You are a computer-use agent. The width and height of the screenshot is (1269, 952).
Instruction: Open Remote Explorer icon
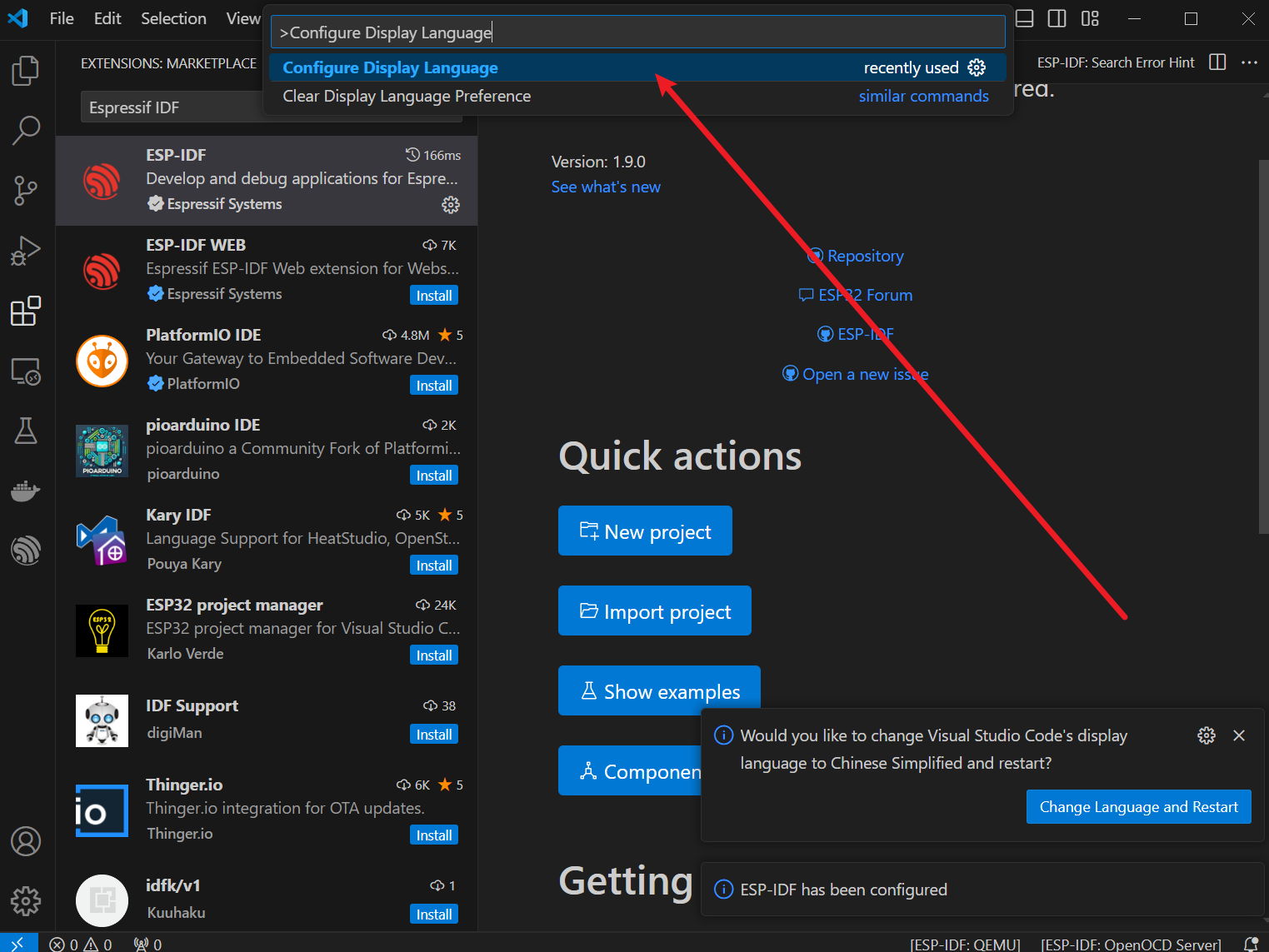pos(26,371)
